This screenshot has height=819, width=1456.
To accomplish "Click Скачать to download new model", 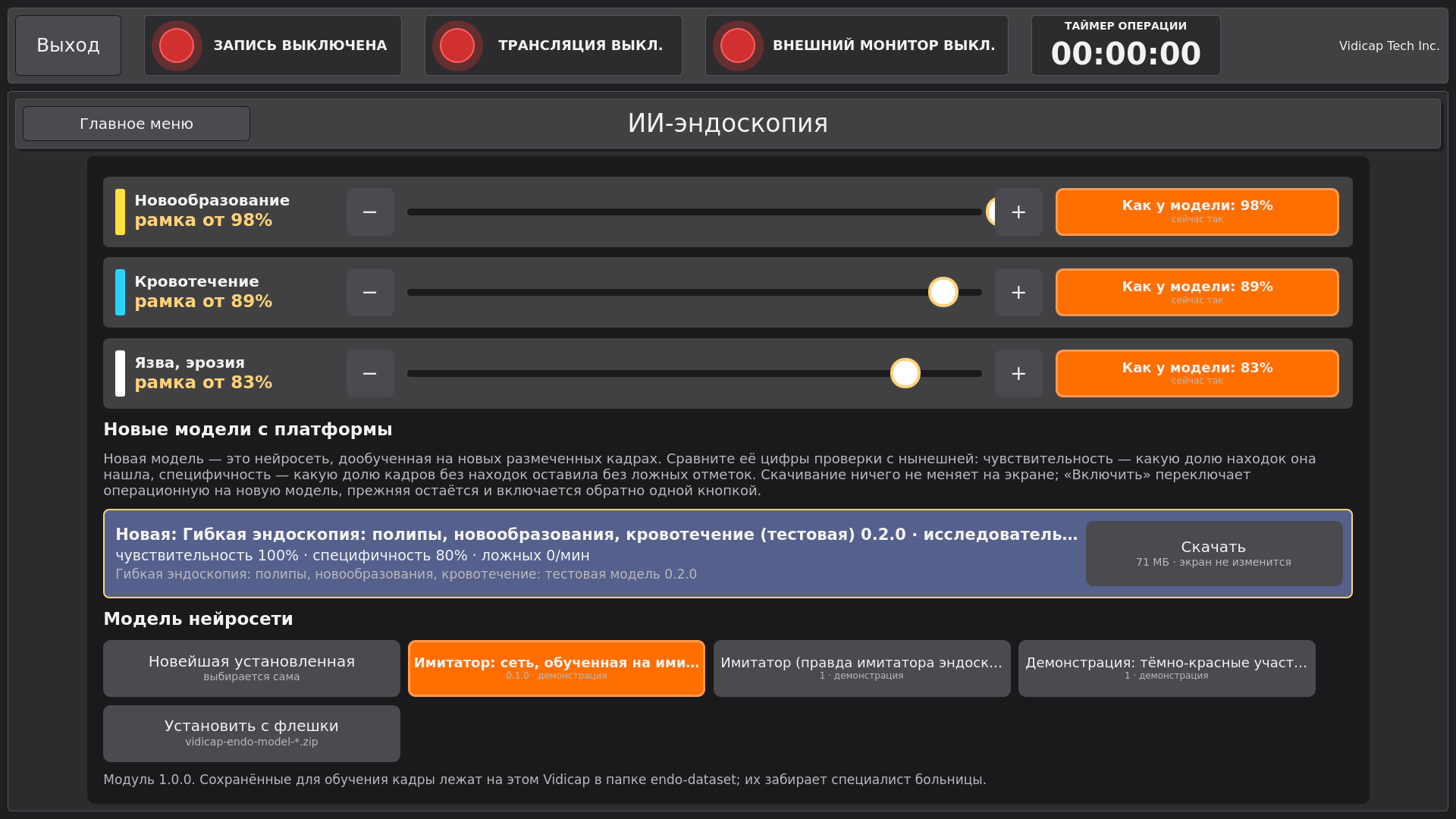I will 1214,554.
